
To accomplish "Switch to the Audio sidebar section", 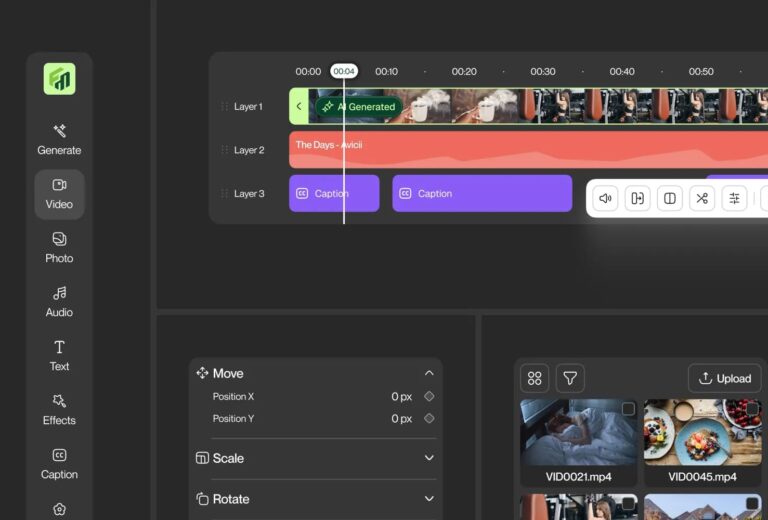I will (59, 302).
